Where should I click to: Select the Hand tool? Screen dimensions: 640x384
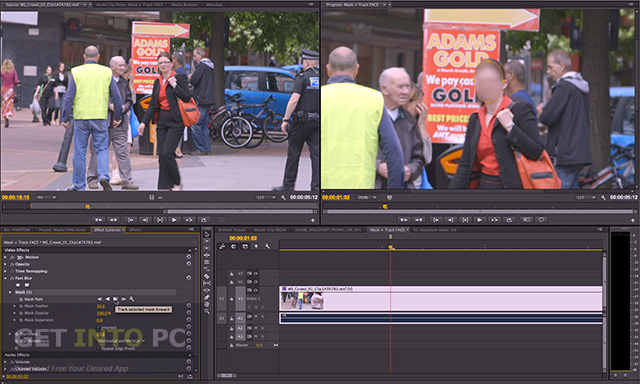click(207, 304)
